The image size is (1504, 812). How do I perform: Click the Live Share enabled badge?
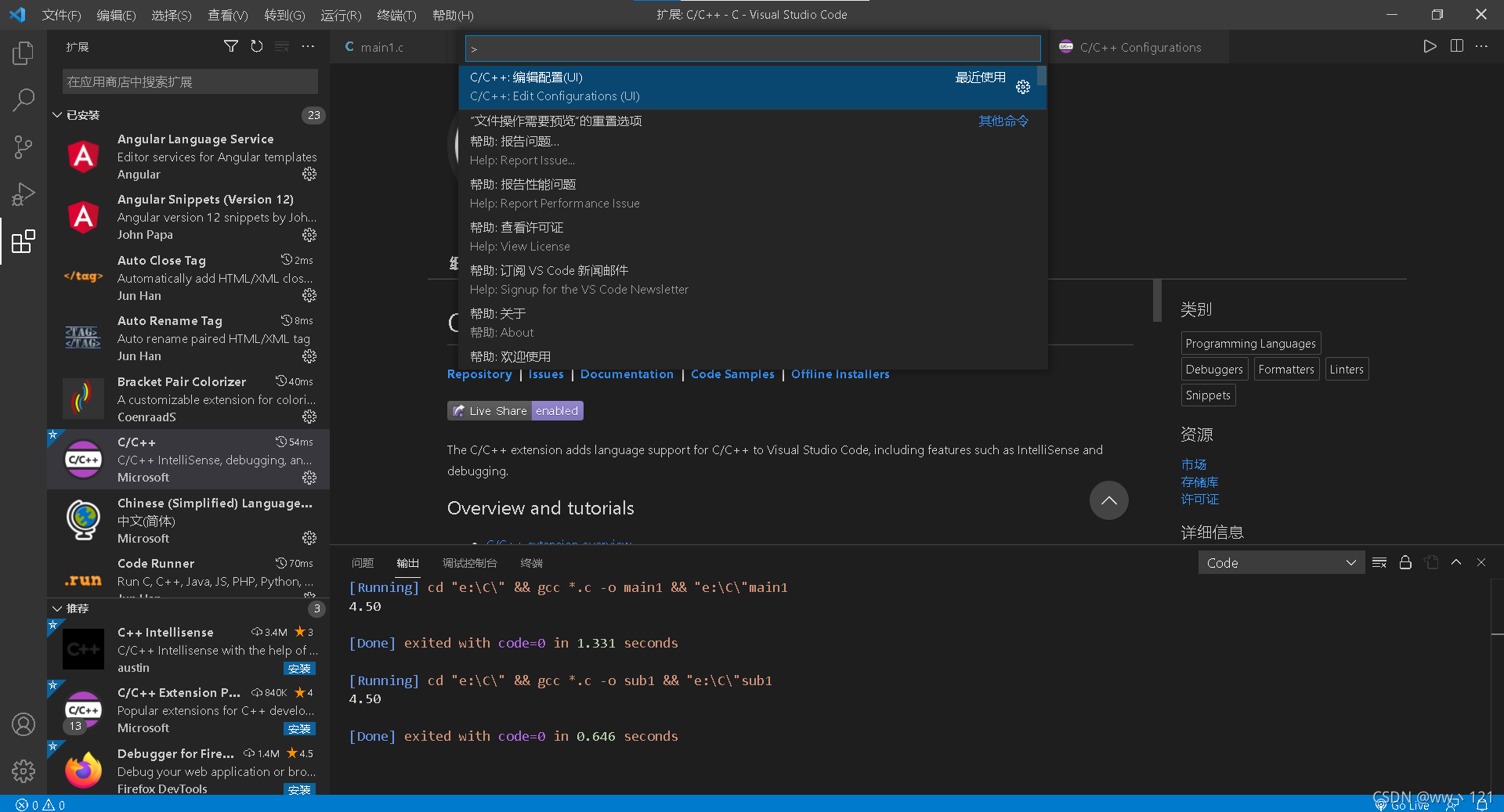pos(515,410)
